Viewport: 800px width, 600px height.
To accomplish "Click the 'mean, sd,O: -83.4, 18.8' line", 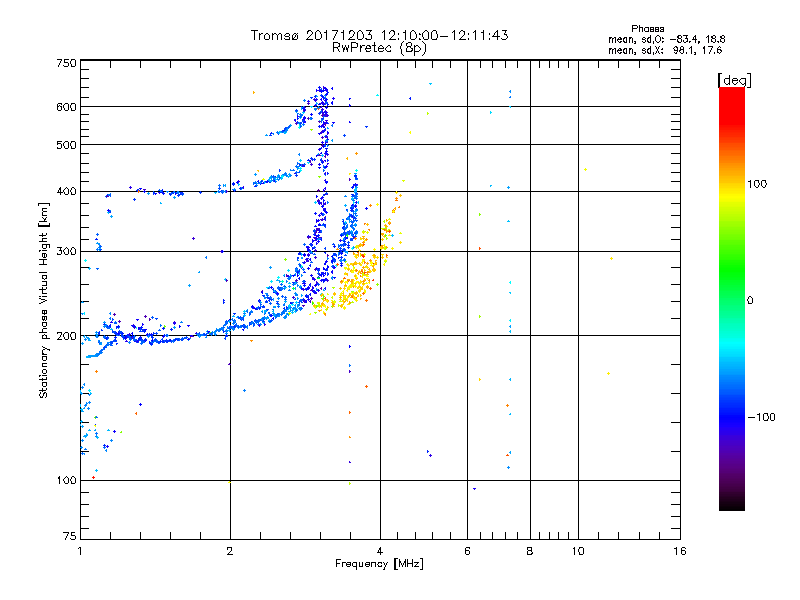I will click(666, 39).
